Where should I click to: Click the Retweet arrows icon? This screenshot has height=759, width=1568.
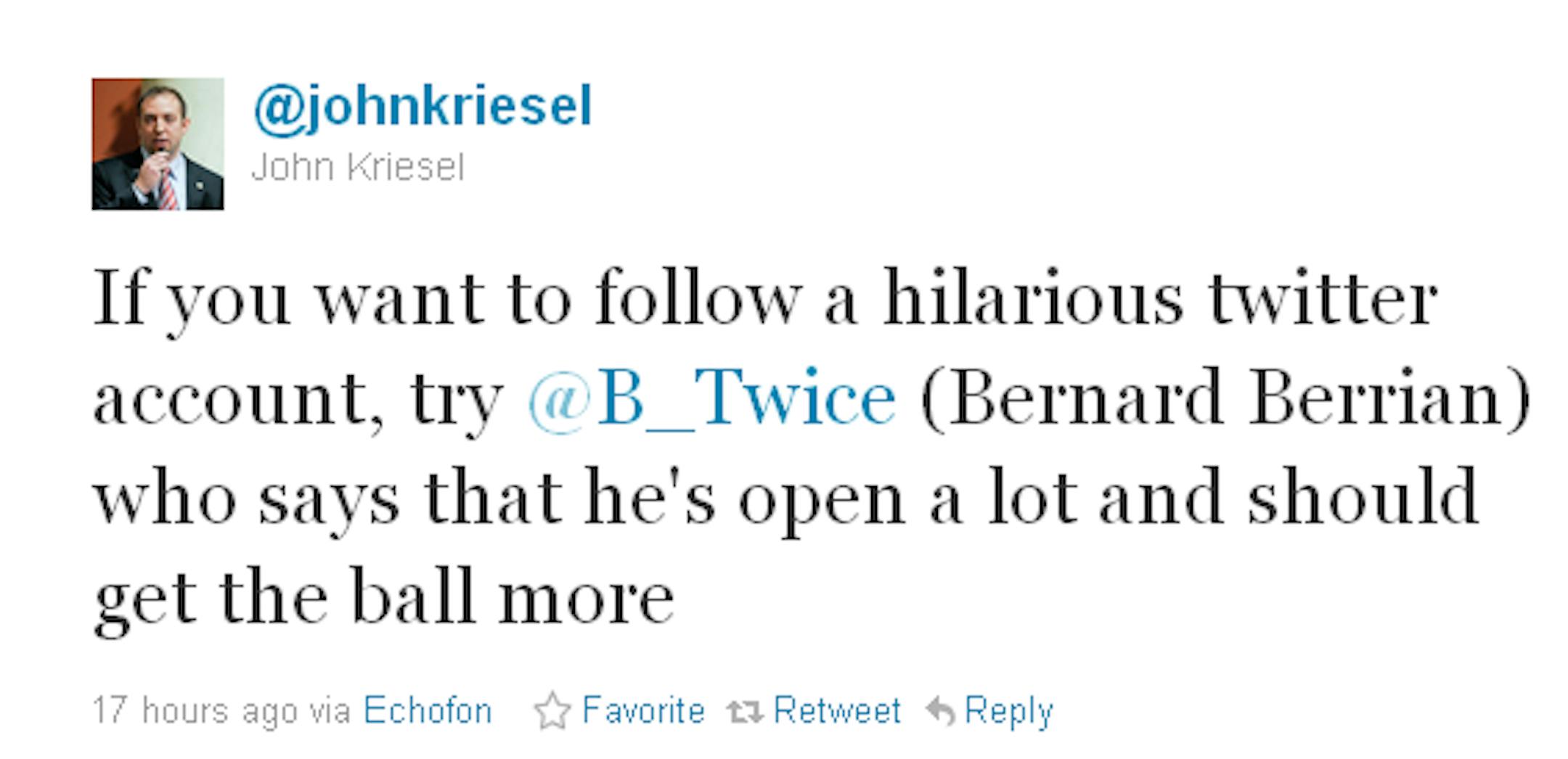[746, 712]
